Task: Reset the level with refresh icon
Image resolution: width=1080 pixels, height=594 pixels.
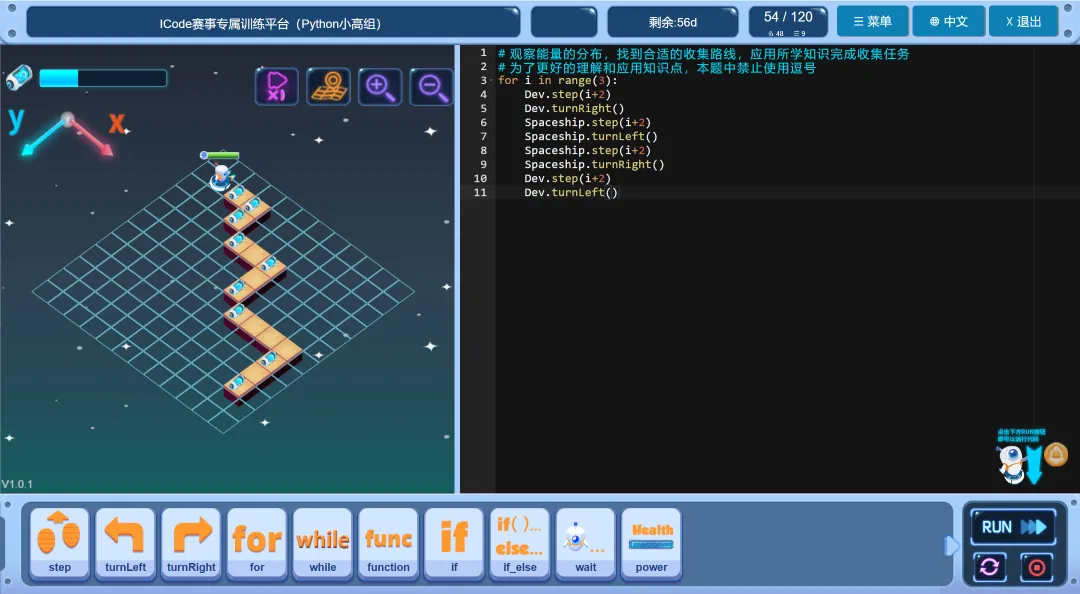Action: point(990,567)
